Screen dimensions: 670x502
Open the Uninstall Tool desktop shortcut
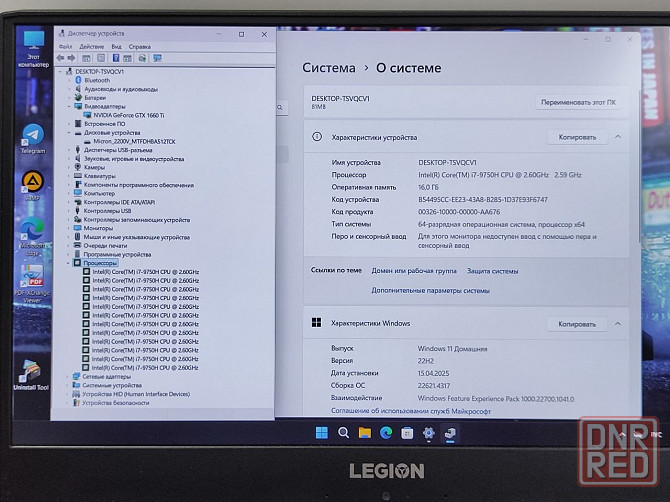click(x=31, y=375)
